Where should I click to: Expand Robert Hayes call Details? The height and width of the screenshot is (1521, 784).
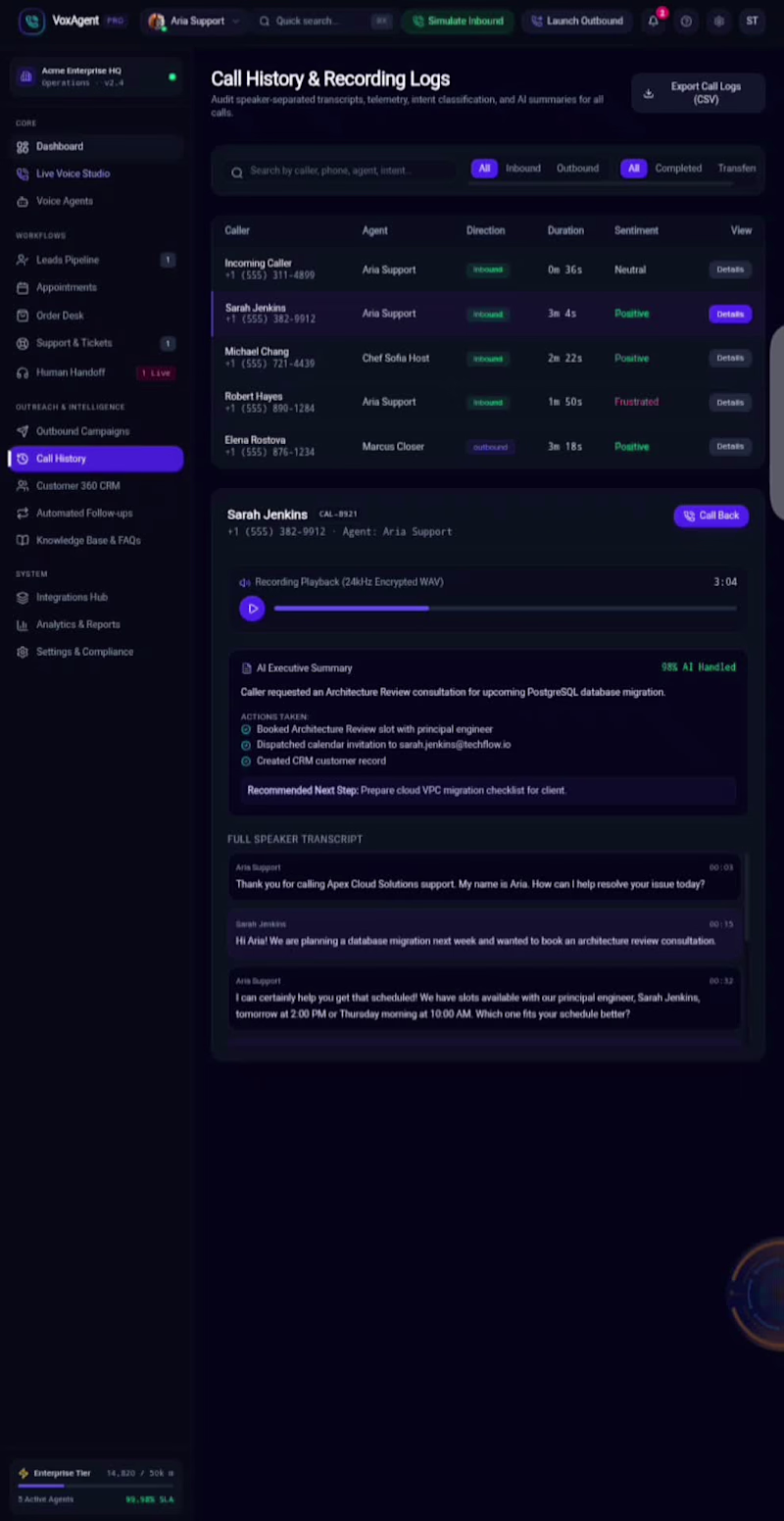(730, 402)
